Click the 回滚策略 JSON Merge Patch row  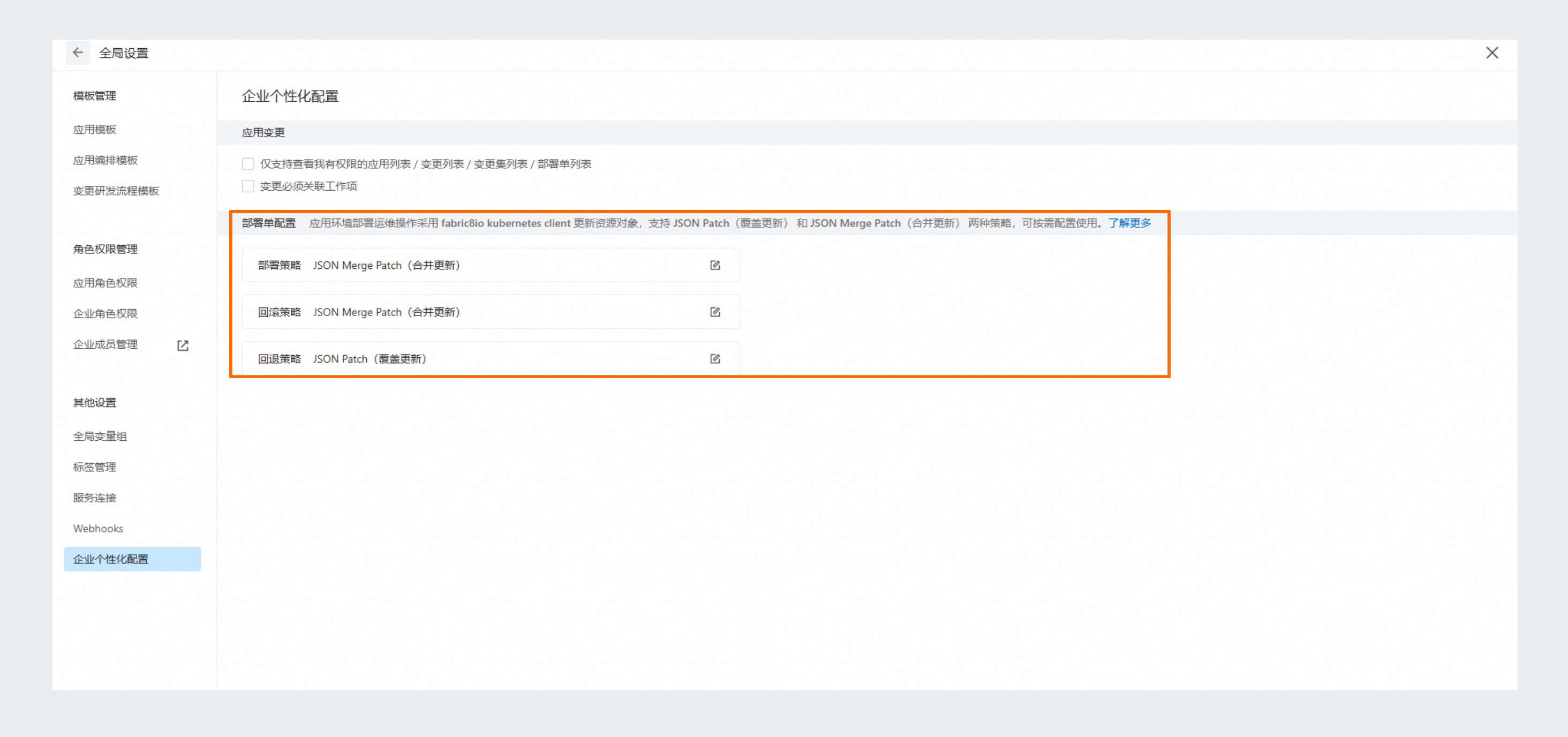click(x=491, y=312)
